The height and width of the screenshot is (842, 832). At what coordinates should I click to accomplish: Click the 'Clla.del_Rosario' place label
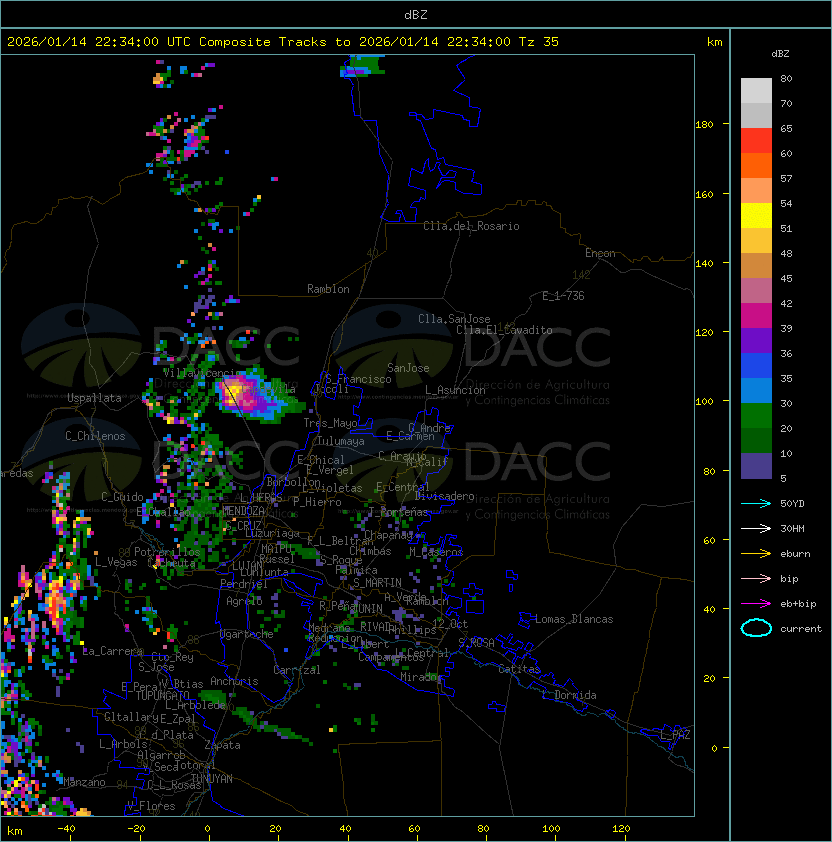point(471,226)
